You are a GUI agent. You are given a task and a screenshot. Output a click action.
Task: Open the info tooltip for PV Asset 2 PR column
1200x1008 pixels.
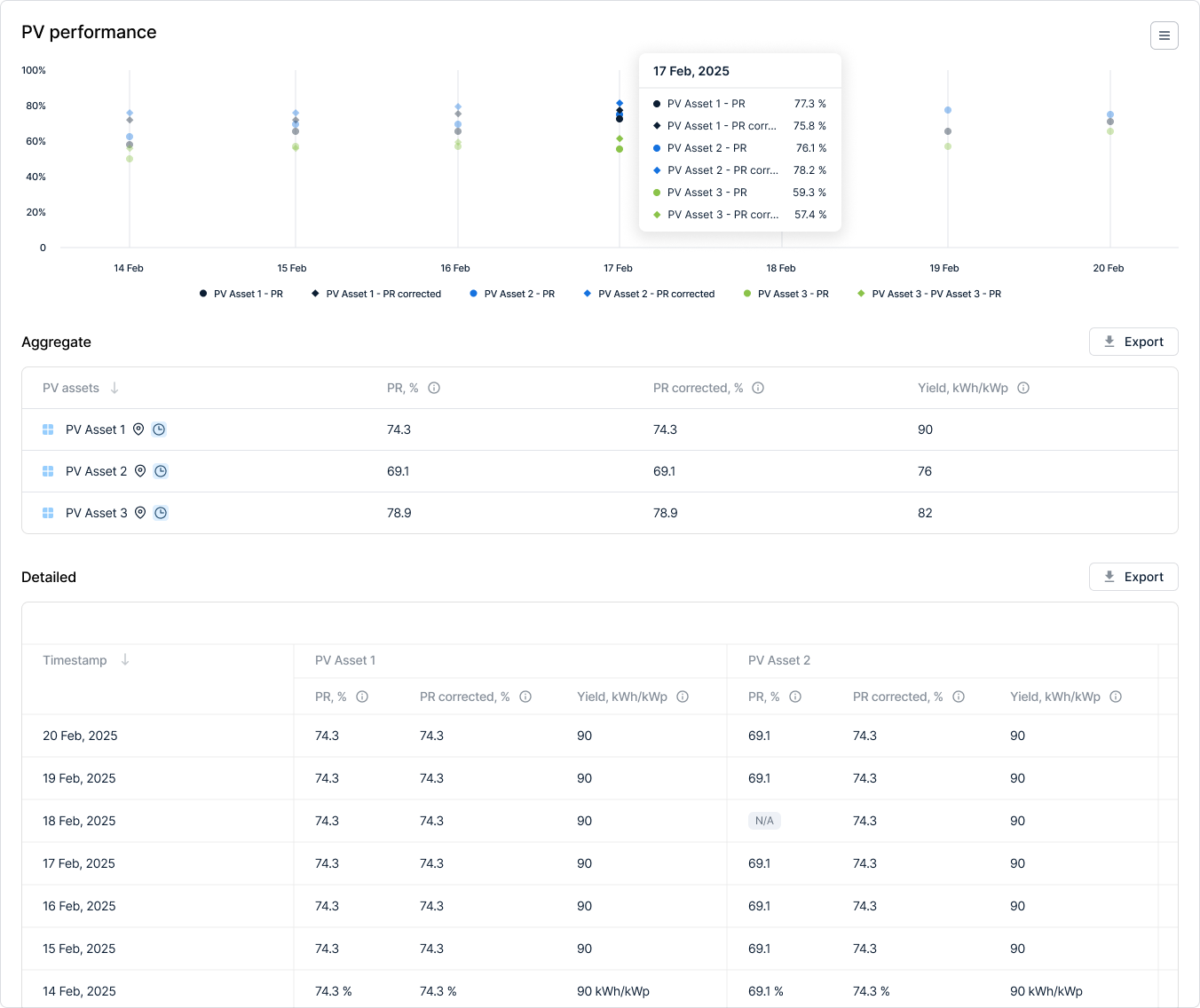(x=795, y=697)
